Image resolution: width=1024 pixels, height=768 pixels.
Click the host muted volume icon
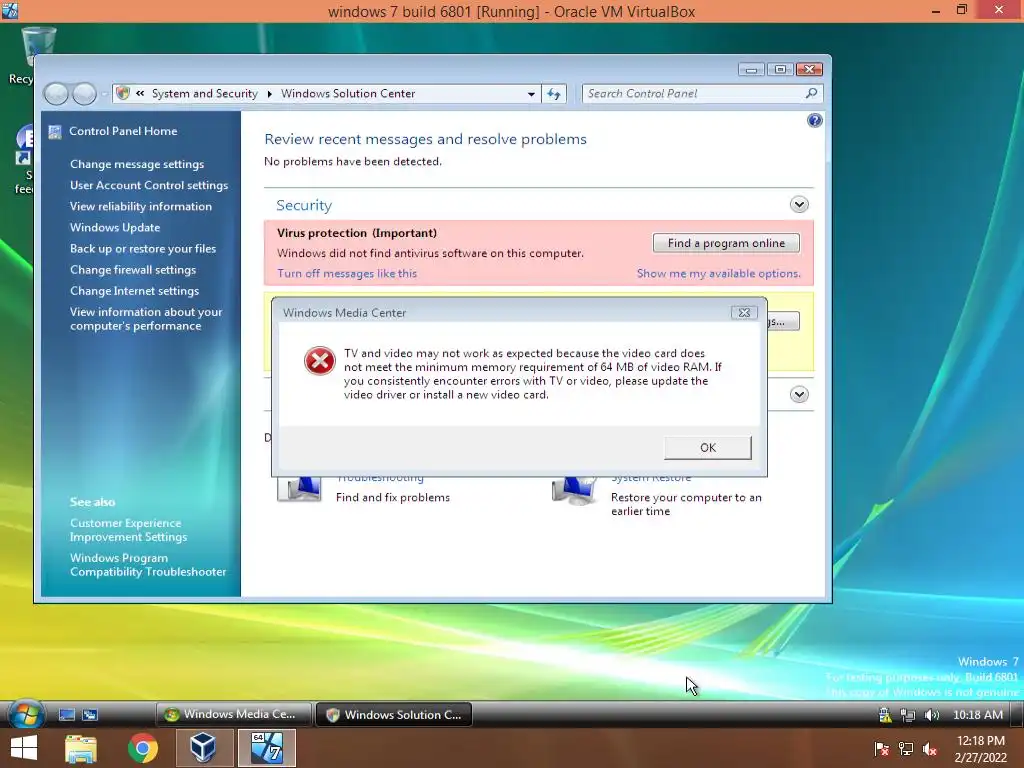[930, 749]
